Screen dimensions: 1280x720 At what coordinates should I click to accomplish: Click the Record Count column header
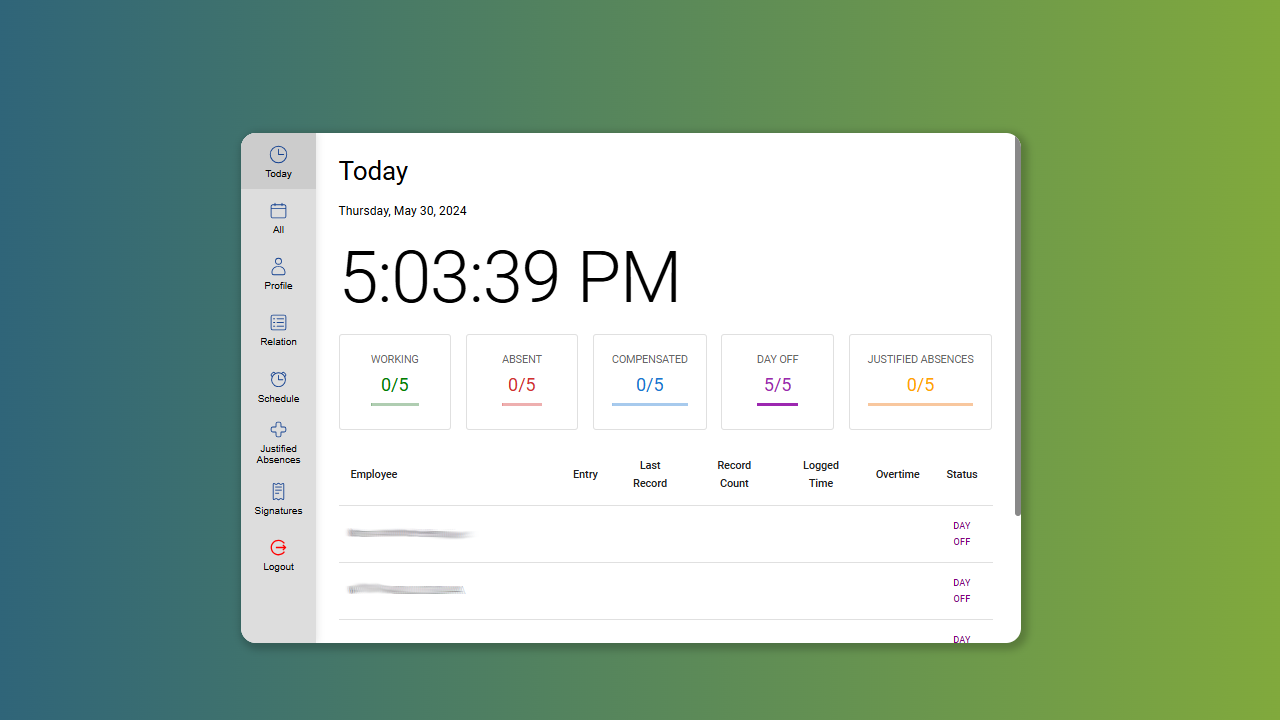734,474
